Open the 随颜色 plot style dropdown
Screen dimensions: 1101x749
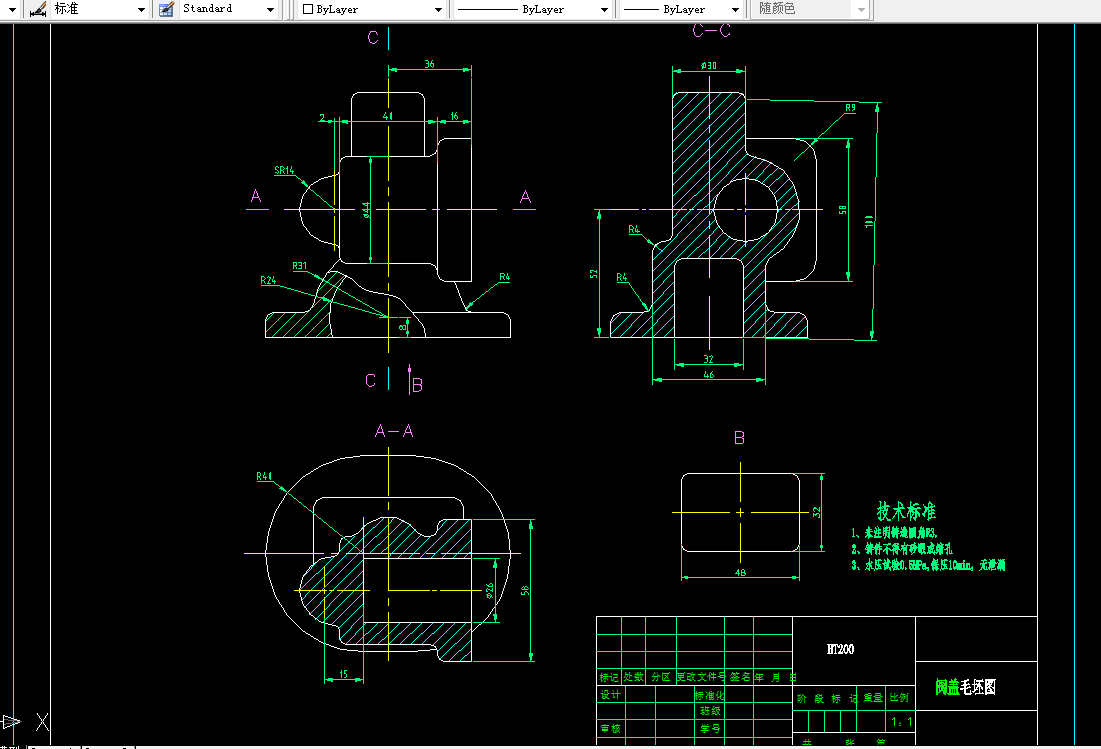point(862,10)
